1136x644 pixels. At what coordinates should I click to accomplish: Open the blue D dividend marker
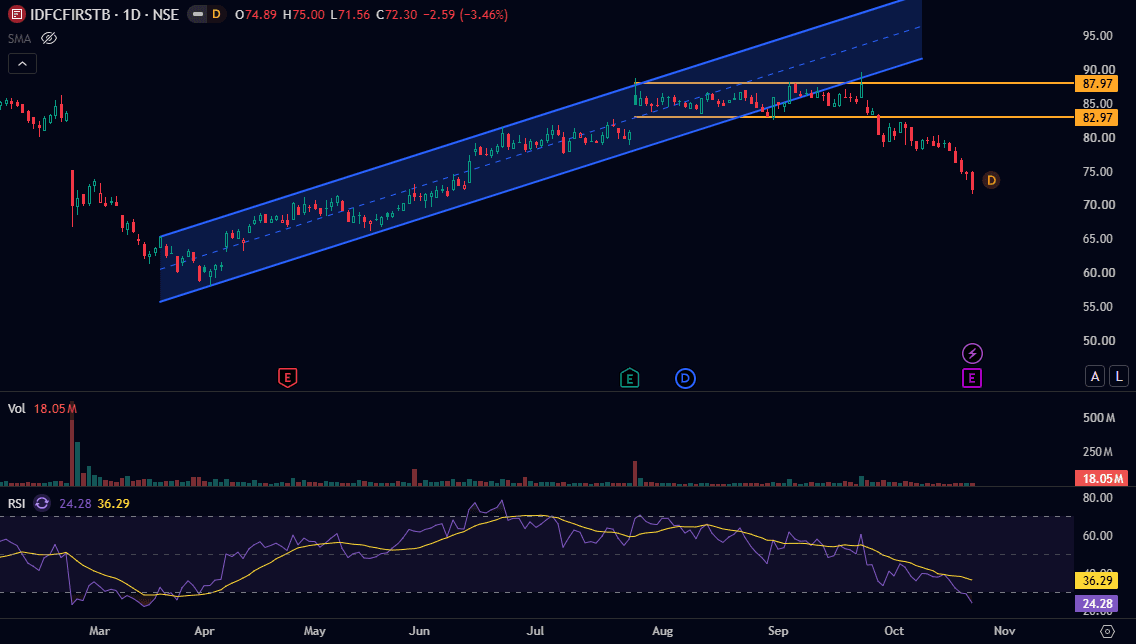point(685,378)
